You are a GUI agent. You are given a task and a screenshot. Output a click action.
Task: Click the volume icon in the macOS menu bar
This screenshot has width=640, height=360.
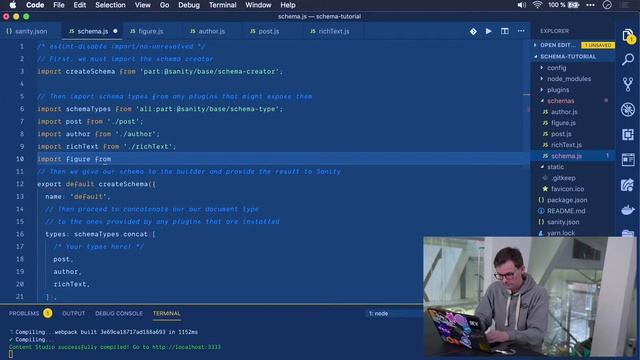522,5
